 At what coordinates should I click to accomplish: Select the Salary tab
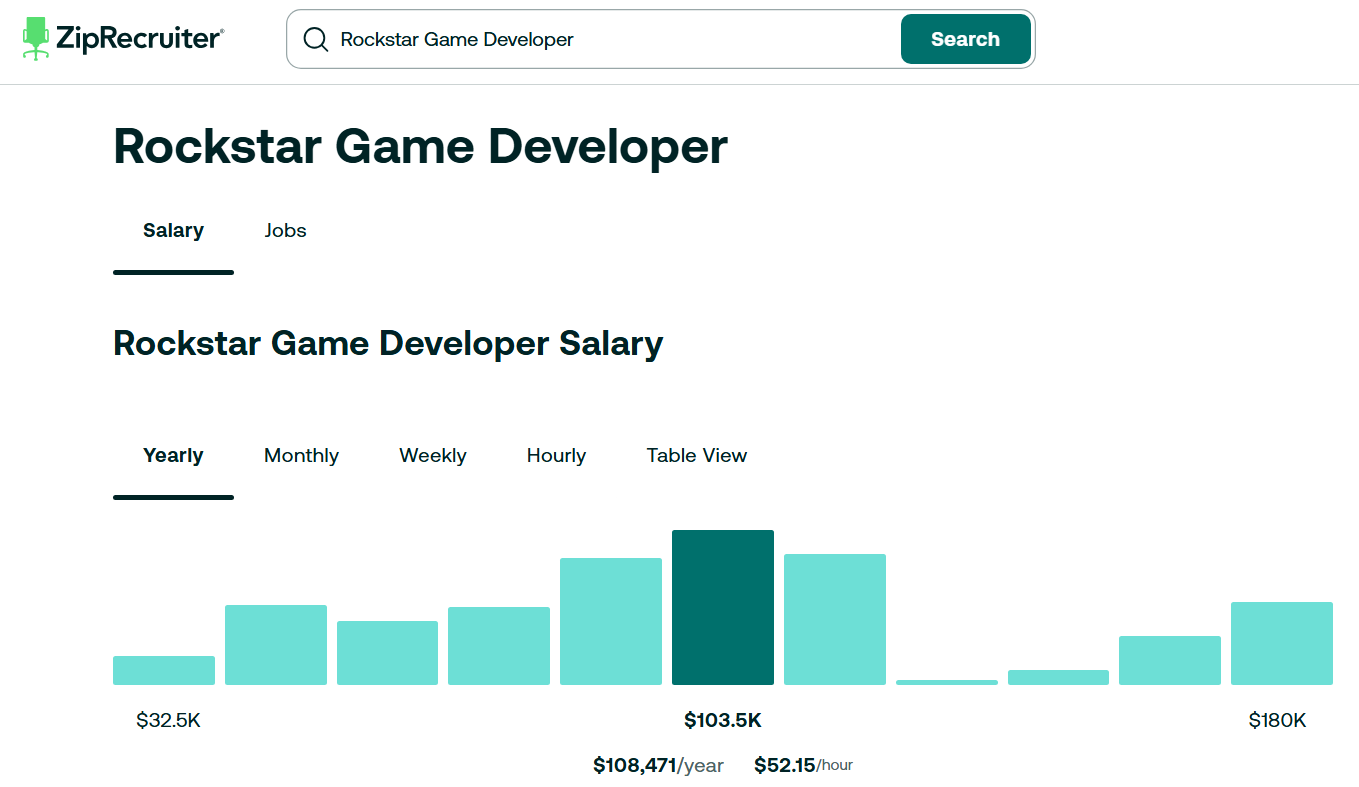173,231
